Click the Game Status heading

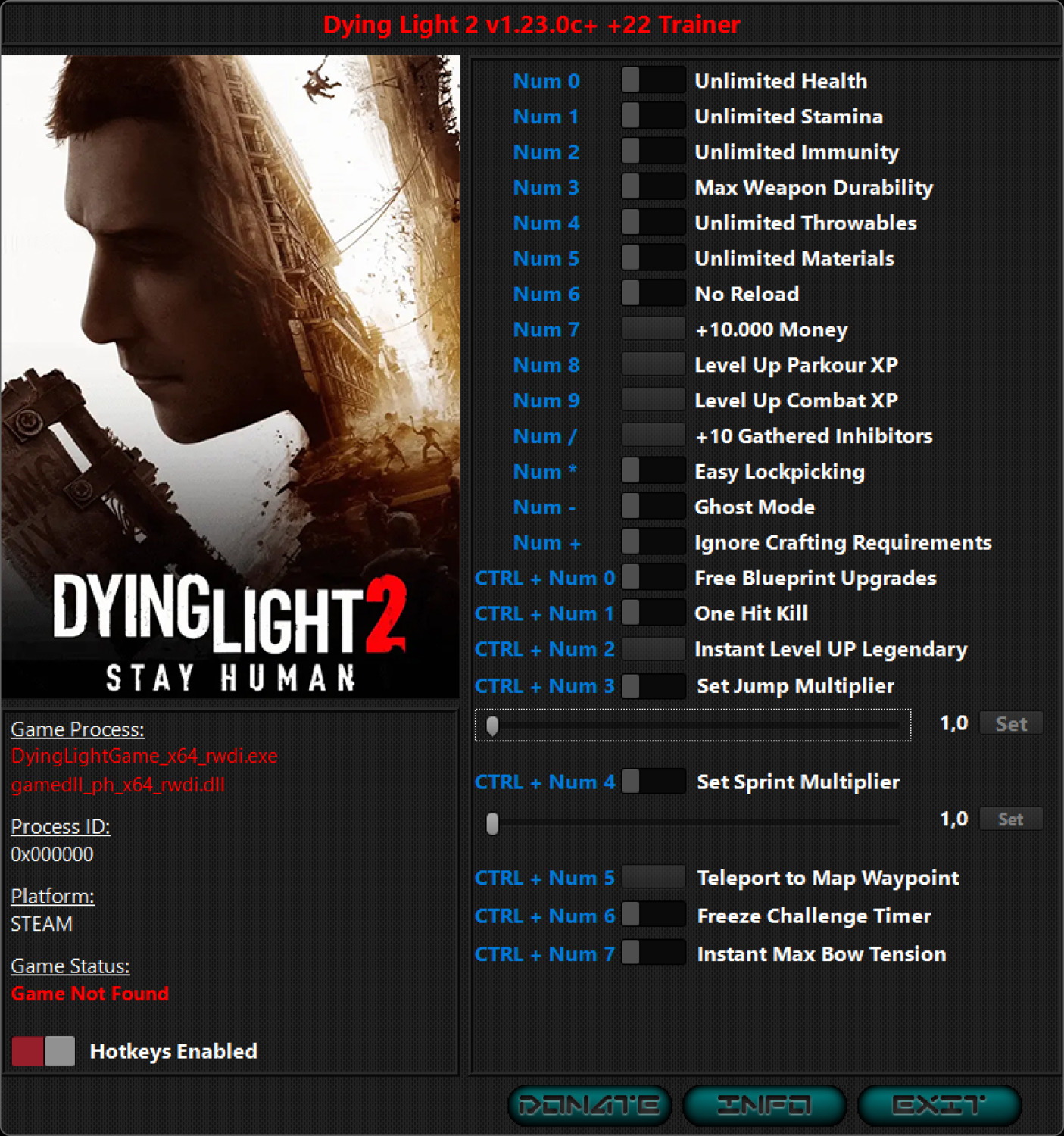coord(70,966)
